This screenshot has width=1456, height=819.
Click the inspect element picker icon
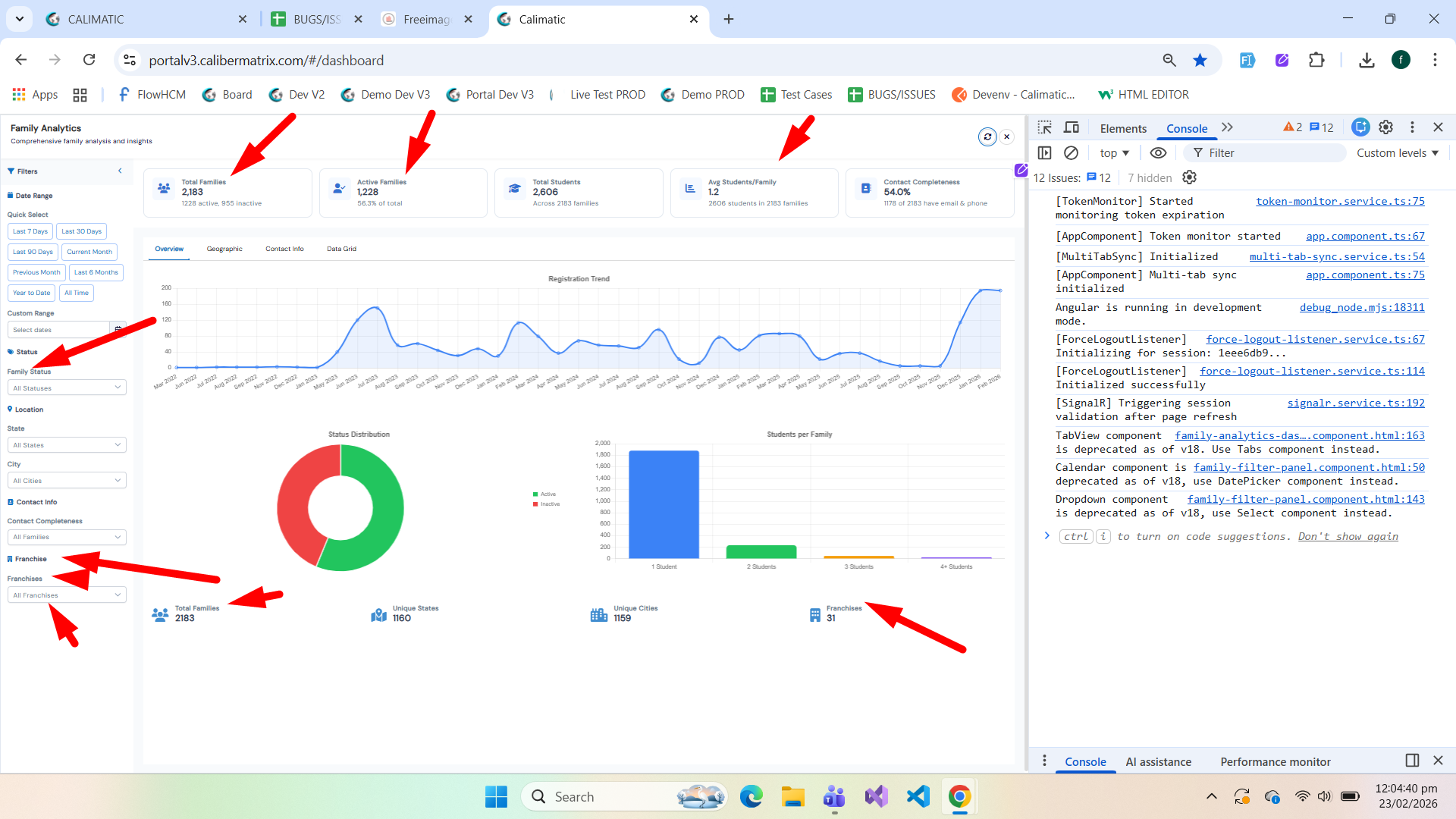1044,127
